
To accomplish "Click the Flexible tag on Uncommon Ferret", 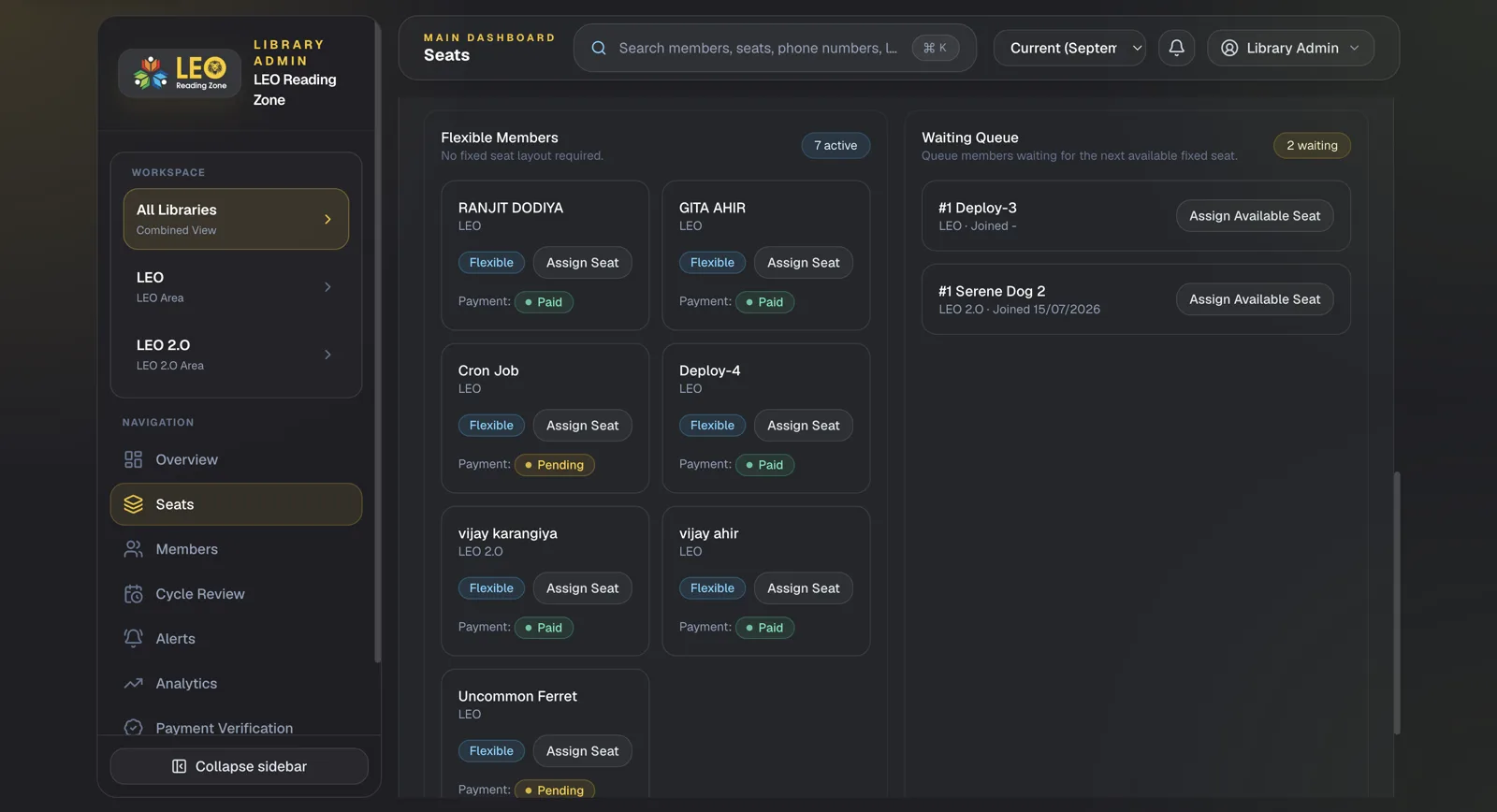I will coord(491,751).
